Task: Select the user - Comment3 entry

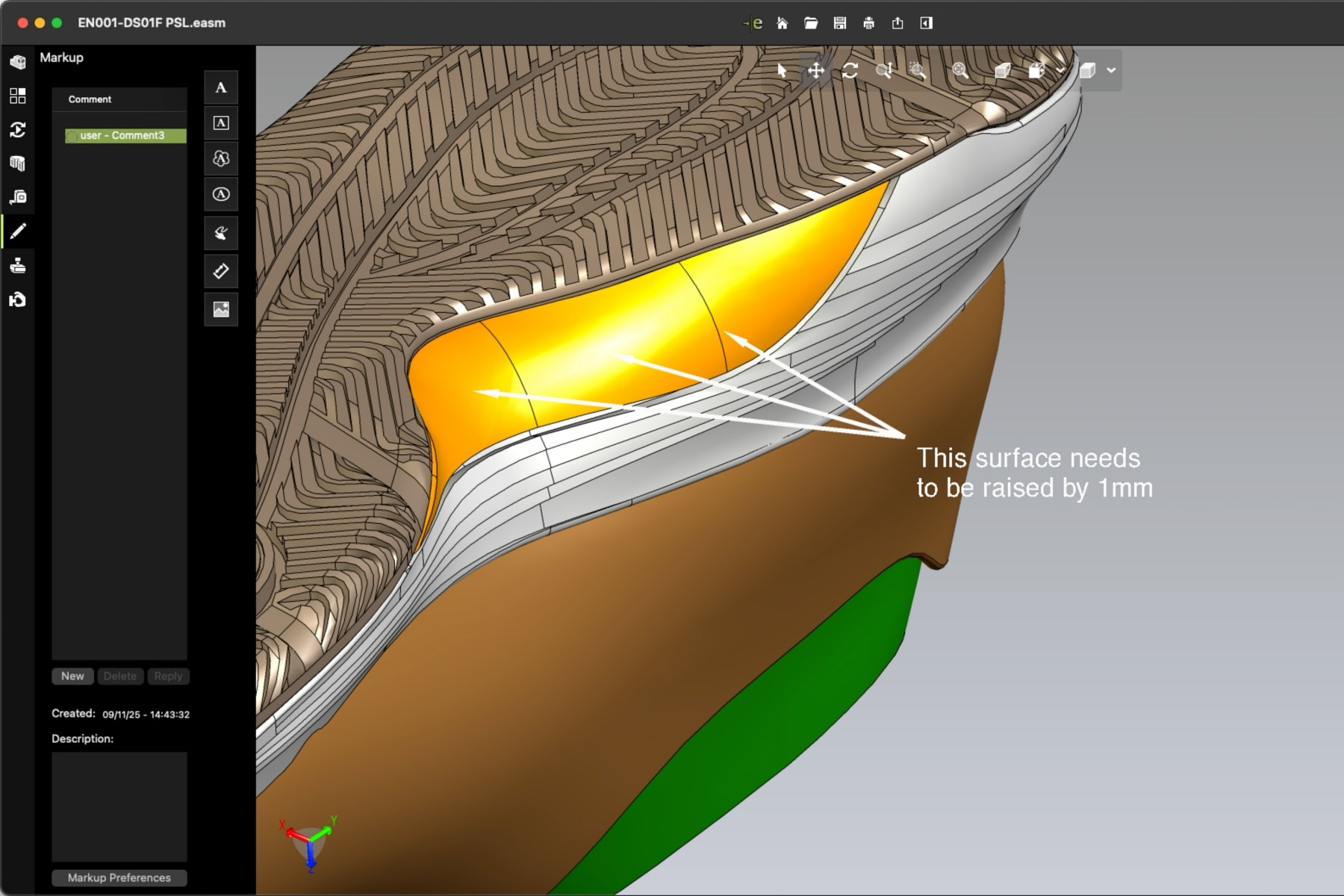Action: tap(122, 136)
